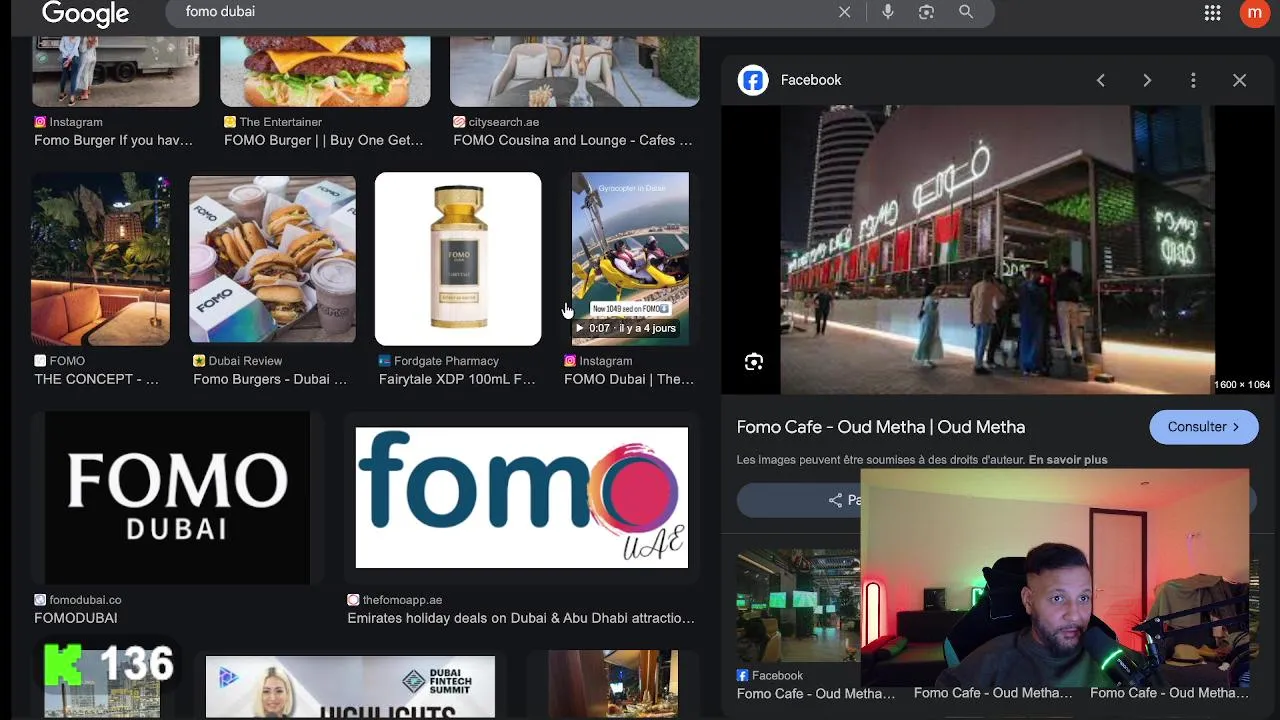Open FOMO Dubai Instagram video caption
This screenshot has width=1280, height=720.
click(x=629, y=380)
